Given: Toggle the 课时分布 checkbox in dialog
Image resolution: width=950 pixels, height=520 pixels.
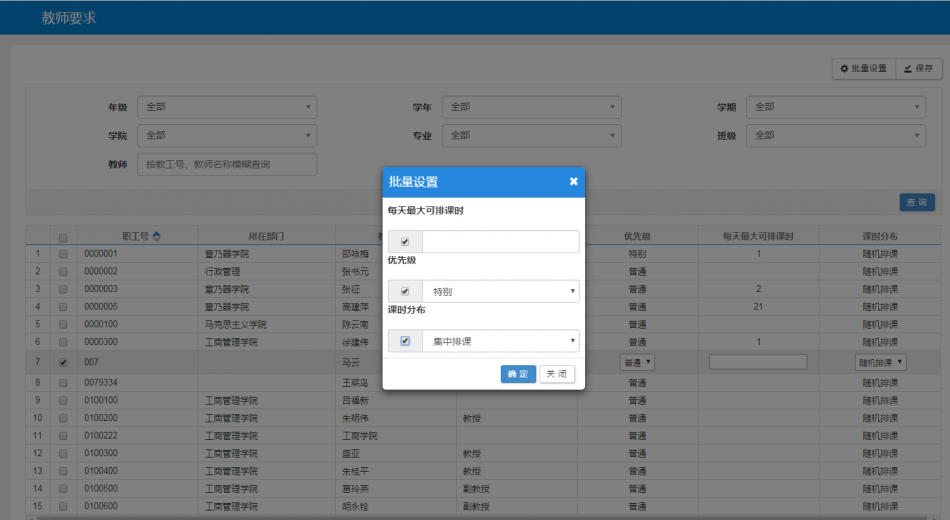Looking at the screenshot, I should pos(405,341).
